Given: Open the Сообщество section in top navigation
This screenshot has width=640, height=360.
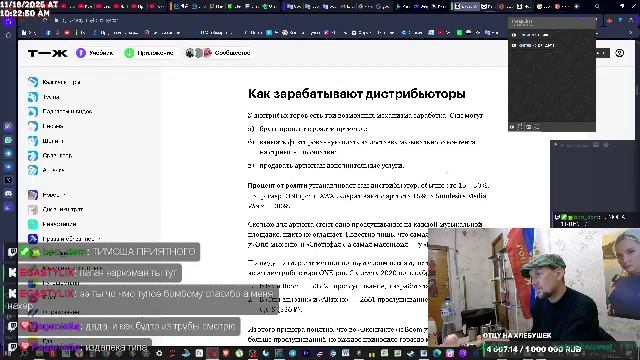Looking at the screenshot, I should coord(218,53).
